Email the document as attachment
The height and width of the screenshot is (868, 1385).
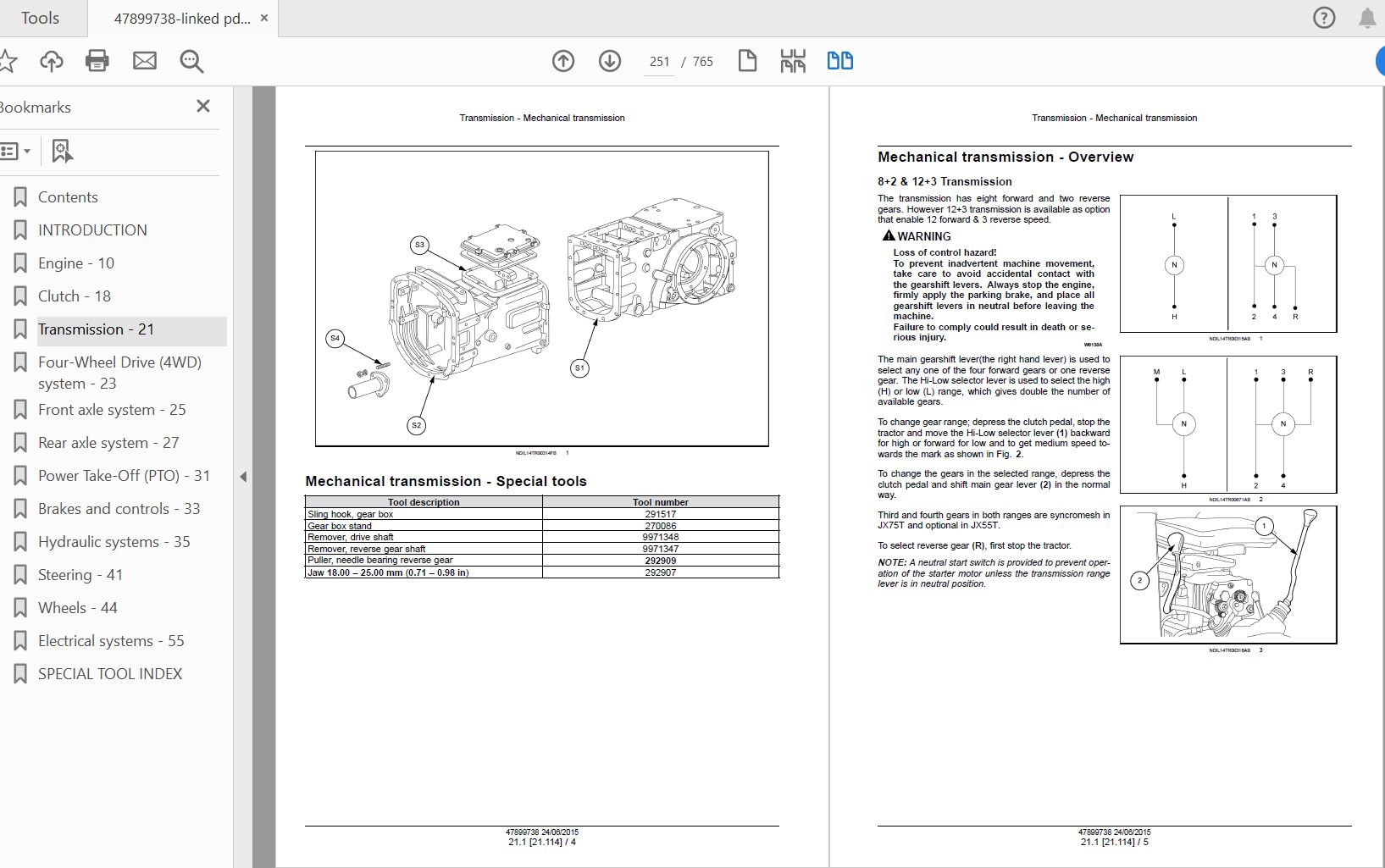click(x=144, y=61)
